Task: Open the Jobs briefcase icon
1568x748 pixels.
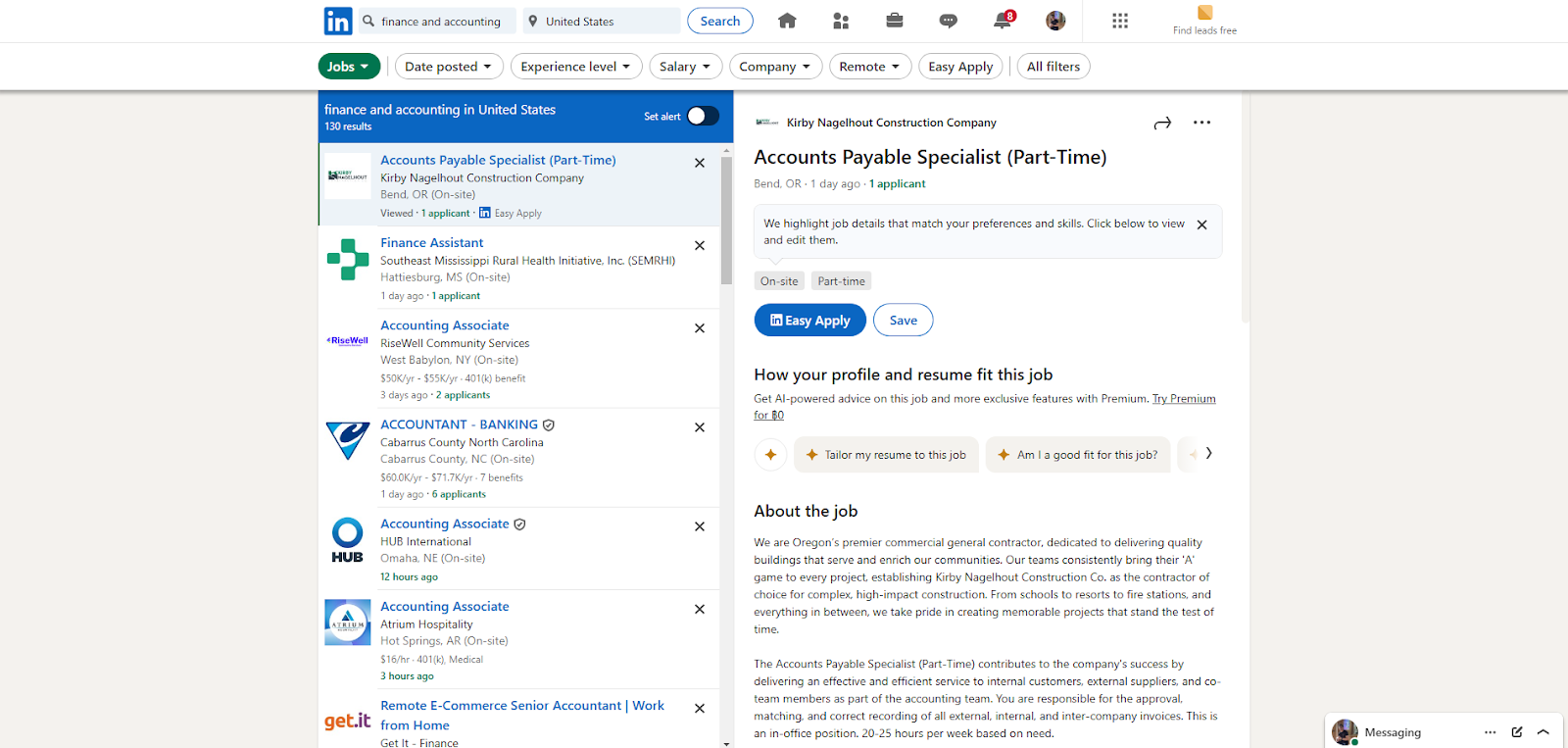Action: (895, 21)
